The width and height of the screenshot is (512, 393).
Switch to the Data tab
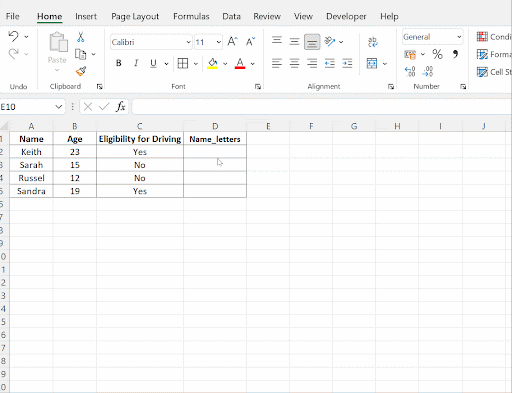[x=231, y=16]
